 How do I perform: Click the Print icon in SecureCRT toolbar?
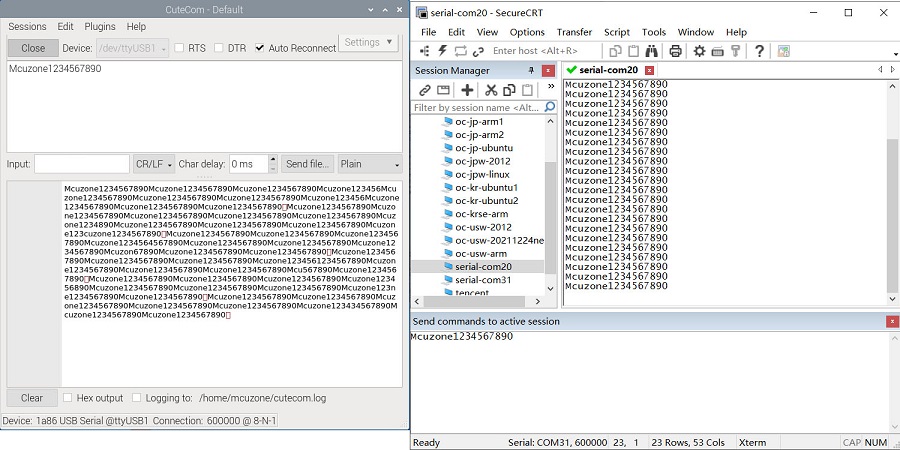coord(676,51)
